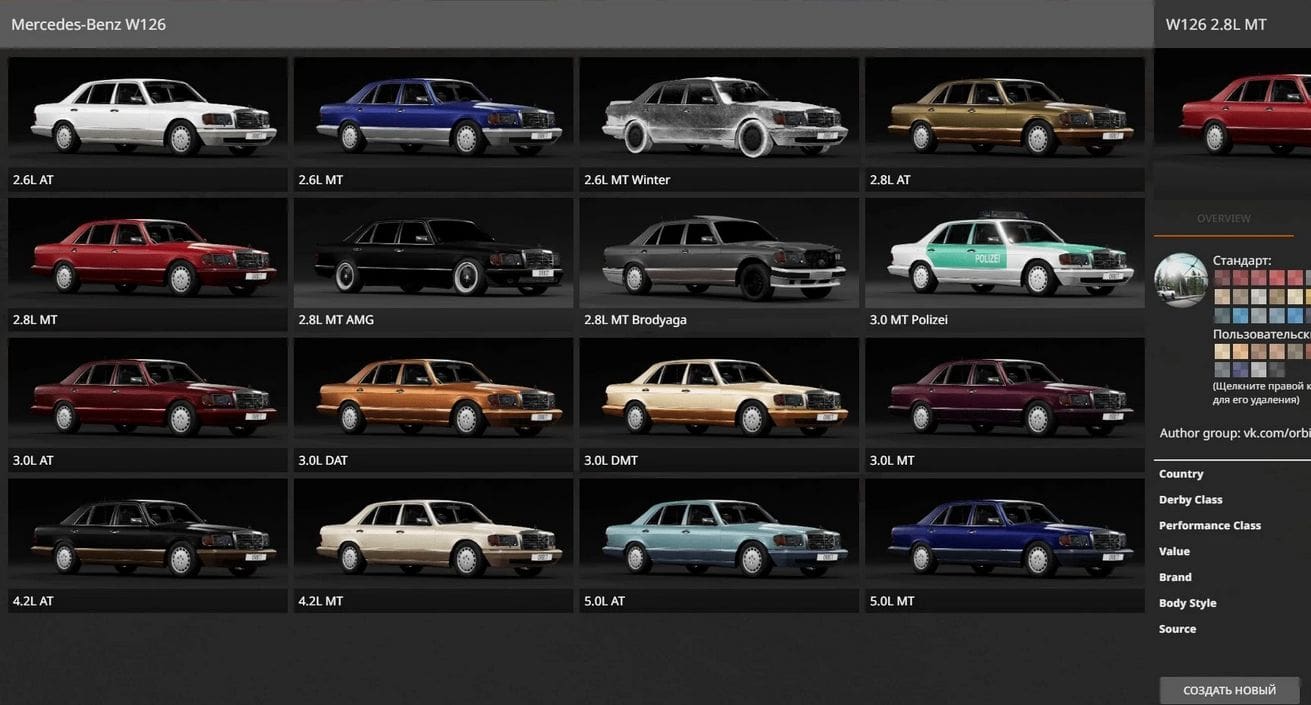Pick the 3.0 MT Polizei police car

[1005, 256]
